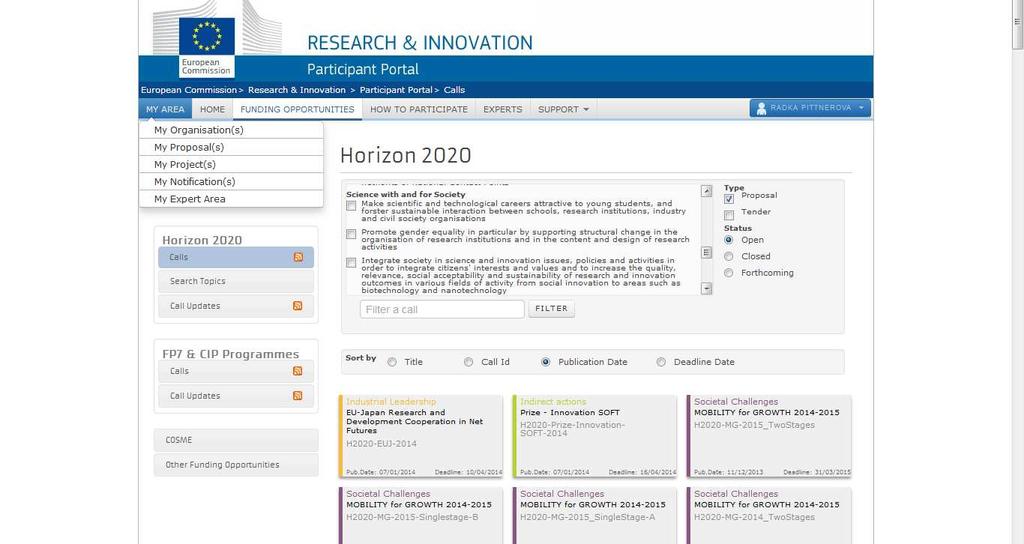Click topic list scroll up arrow
Viewport: 1024px width, 544px height.
click(x=706, y=191)
